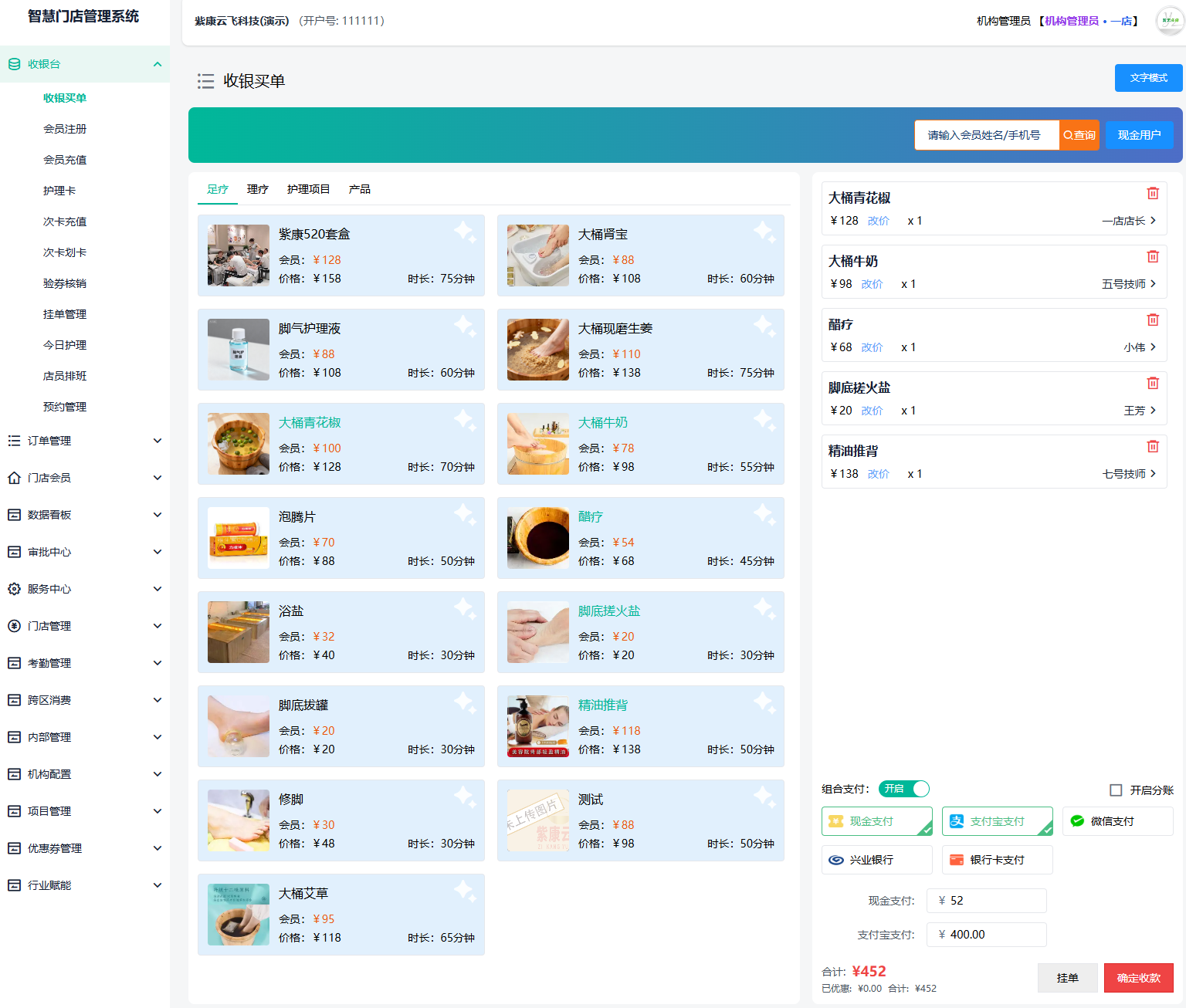Click the 收银台 sidebar icon
Screen dimensions: 1186x1008
coord(13,64)
